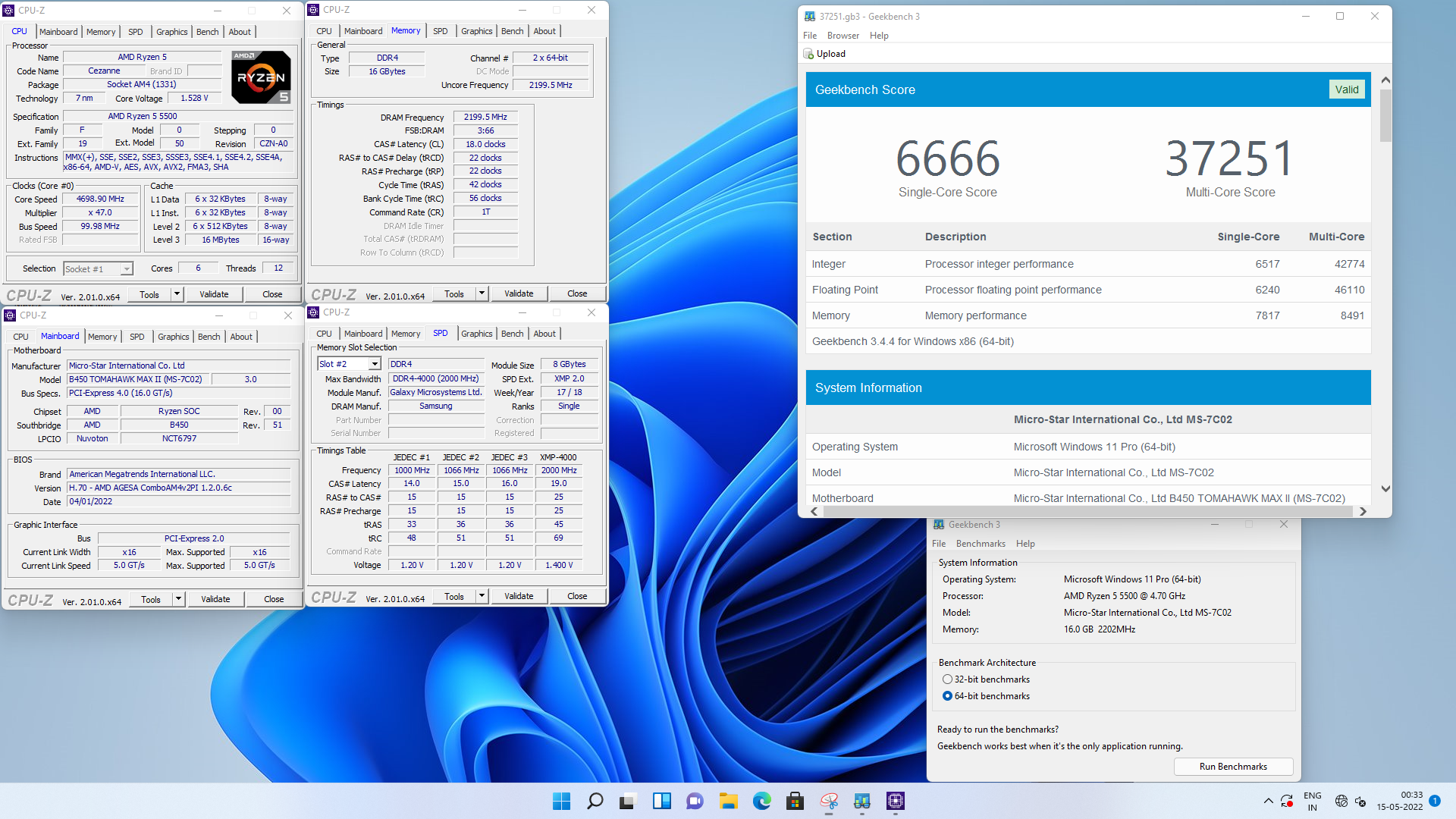This screenshot has width=1456, height=819.
Task: Open Tools dropdown arrow in CPU-Z CPU window
Action: coord(177,294)
